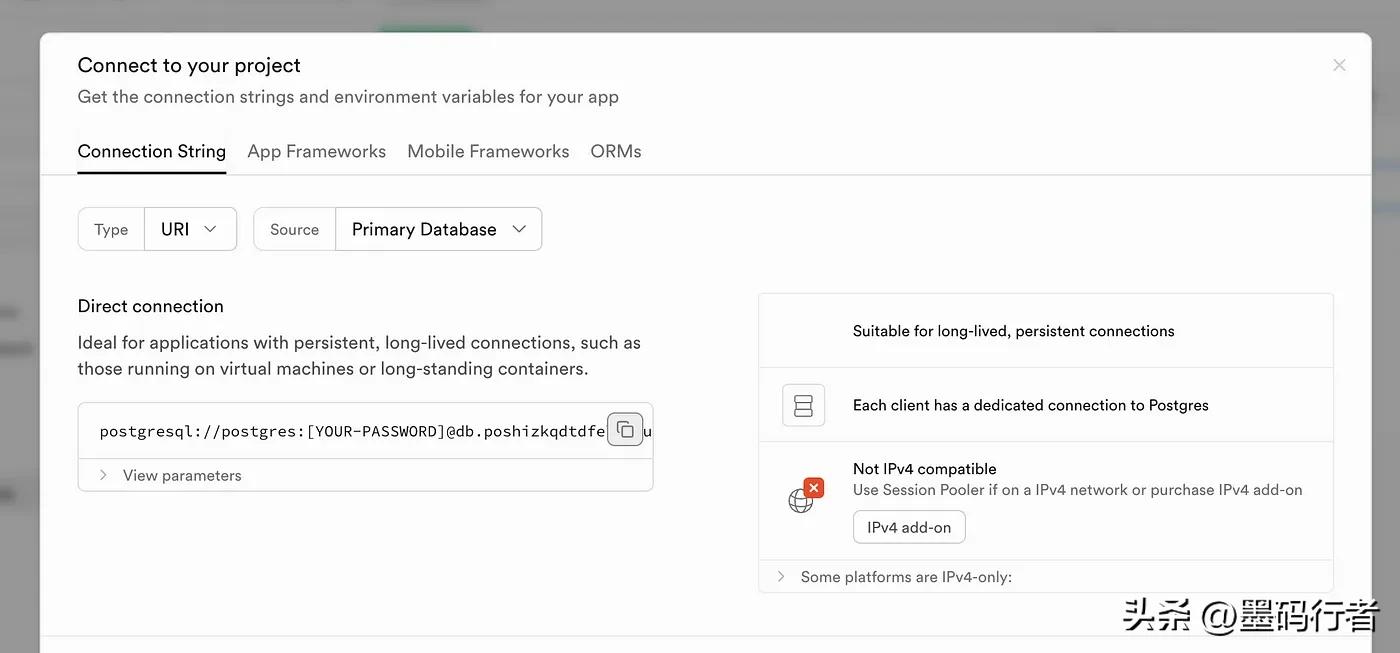Viewport: 1400px width, 653px height.
Task: Click the dedicated connection to Postgres text
Action: click(1030, 405)
